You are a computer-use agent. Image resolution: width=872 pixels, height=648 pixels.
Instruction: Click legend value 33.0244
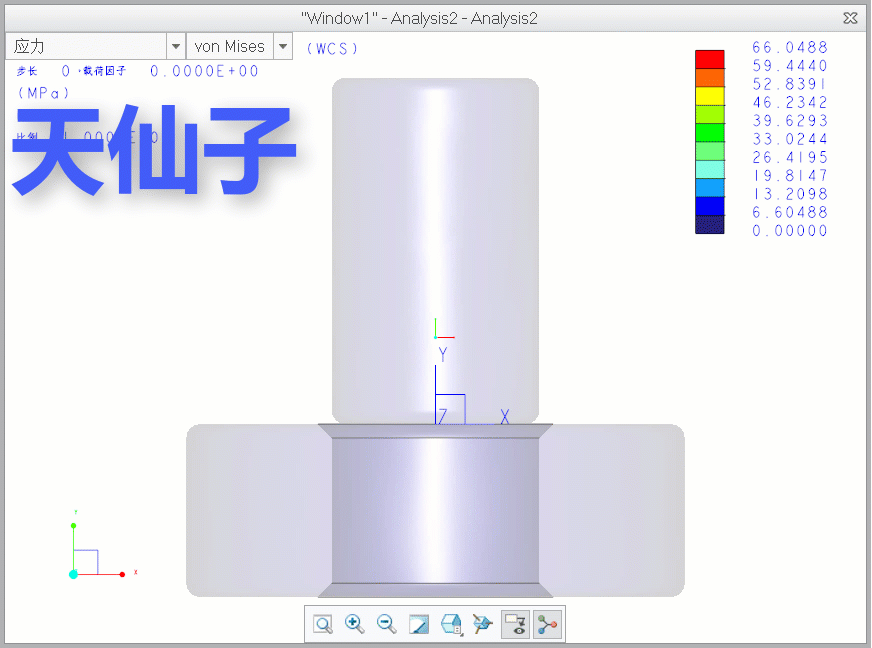coord(790,139)
